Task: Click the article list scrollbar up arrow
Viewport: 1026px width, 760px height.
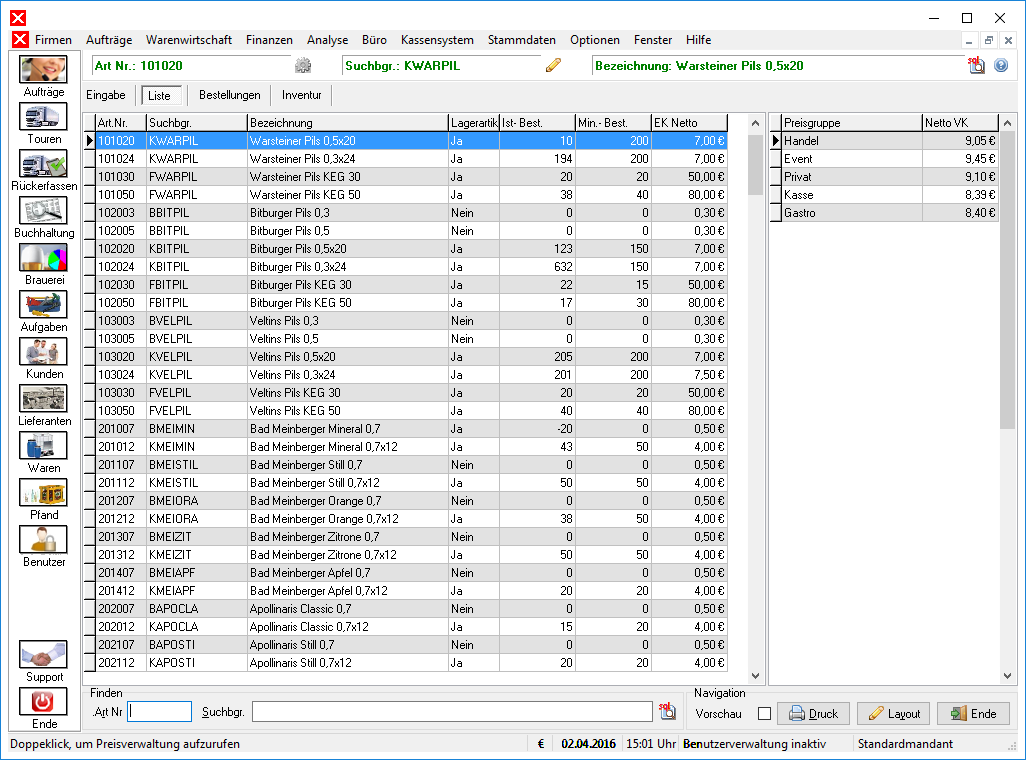Action: click(755, 123)
